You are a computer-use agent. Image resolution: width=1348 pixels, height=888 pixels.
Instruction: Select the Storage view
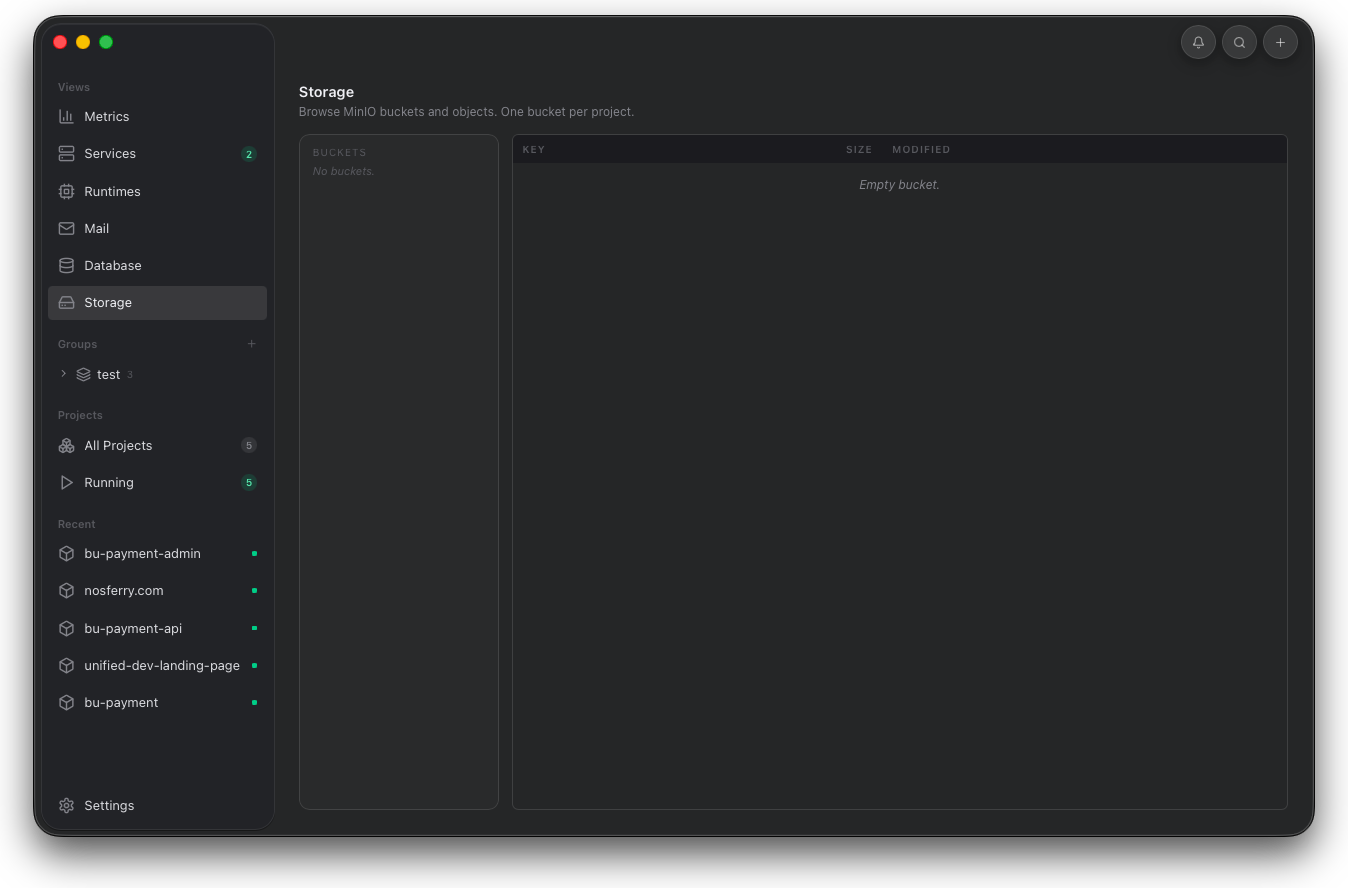(157, 302)
